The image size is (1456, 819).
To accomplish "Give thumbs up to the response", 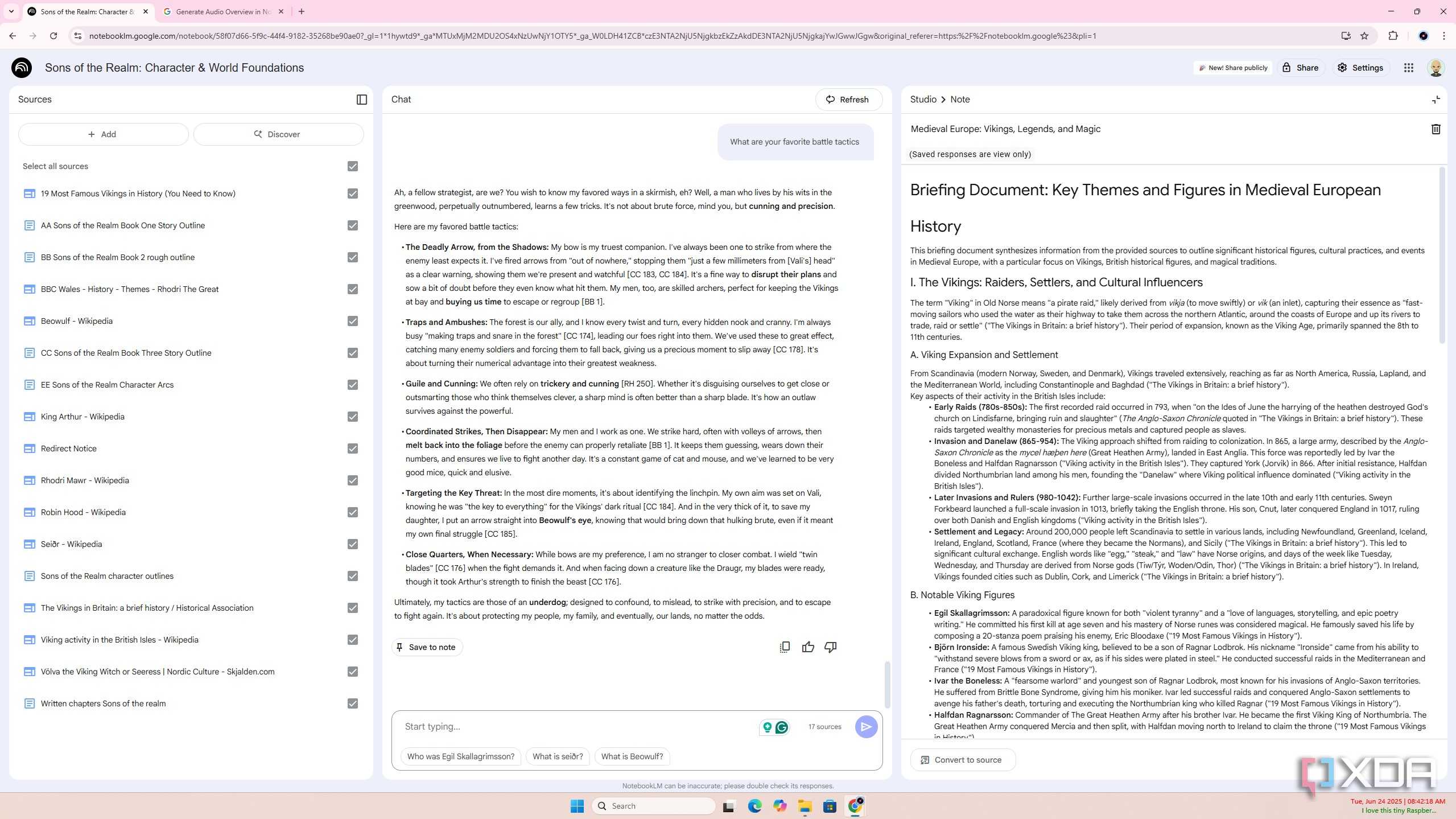I will 808,647.
